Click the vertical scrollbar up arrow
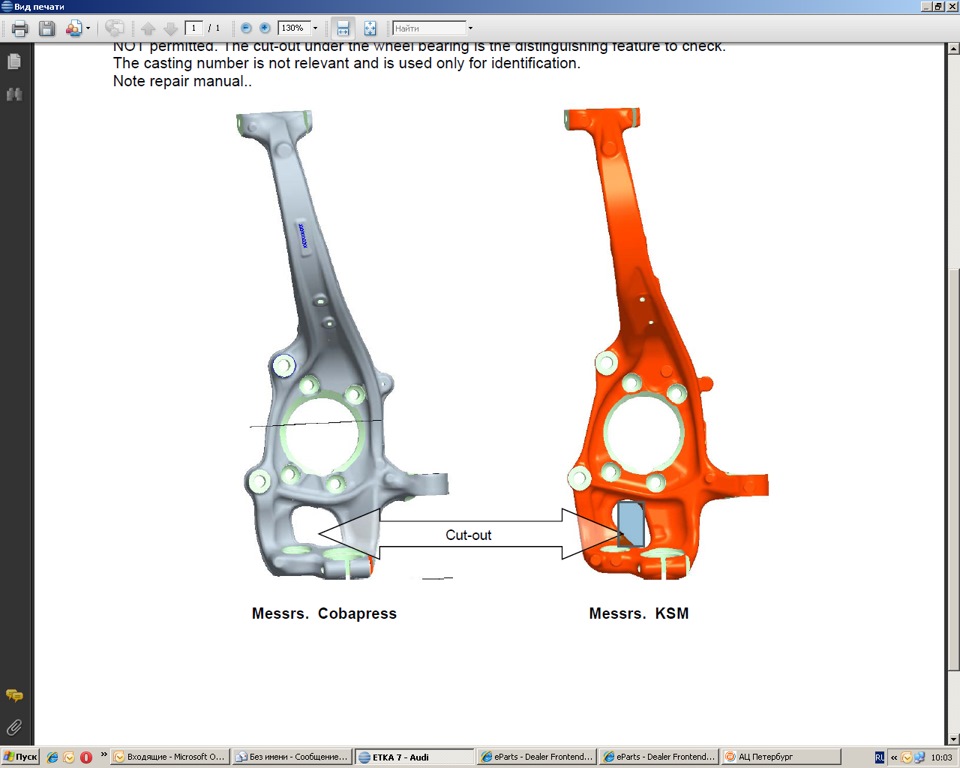Image resolution: width=960 pixels, height=768 pixels. (x=953, y=48)
